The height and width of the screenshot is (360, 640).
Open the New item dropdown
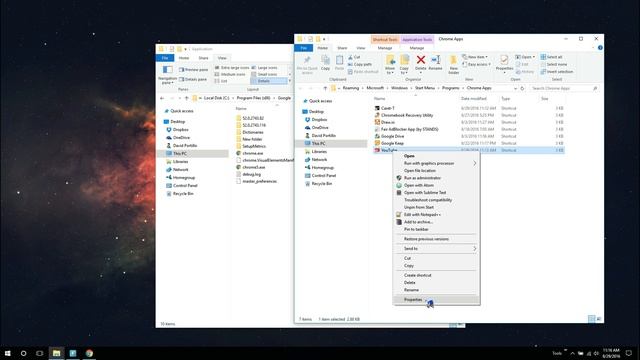(x=475, y=57)
